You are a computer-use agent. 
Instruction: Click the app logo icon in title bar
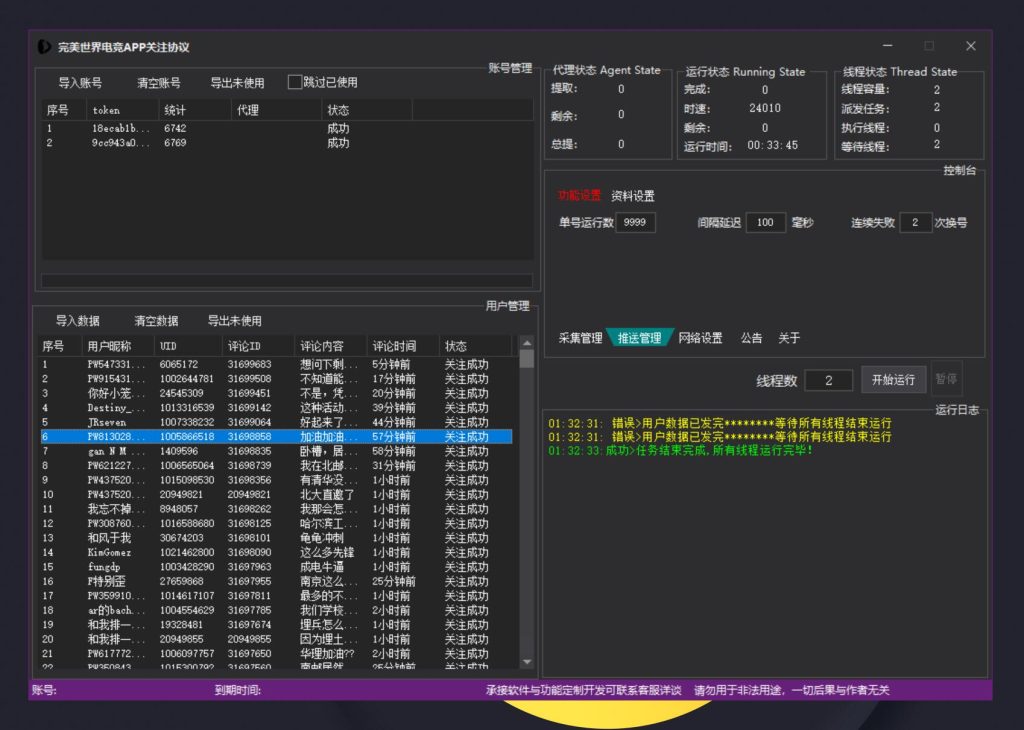point(44,47)
